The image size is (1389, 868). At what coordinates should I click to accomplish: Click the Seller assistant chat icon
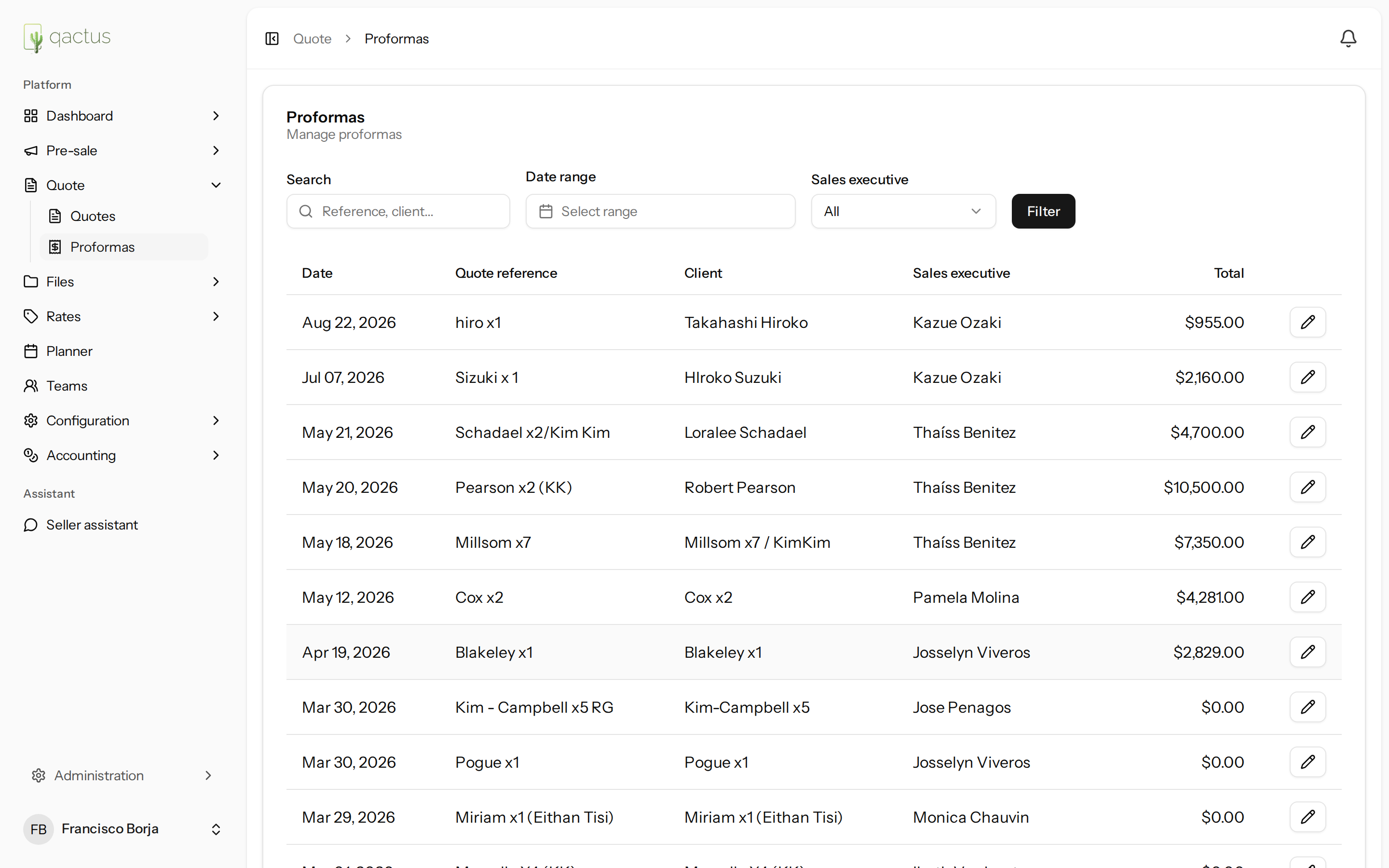click(x=31, y=525)
